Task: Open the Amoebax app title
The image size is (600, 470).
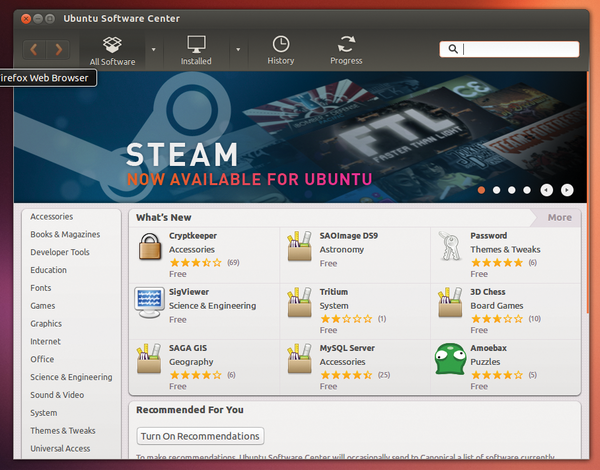Action: coord(489,348)
